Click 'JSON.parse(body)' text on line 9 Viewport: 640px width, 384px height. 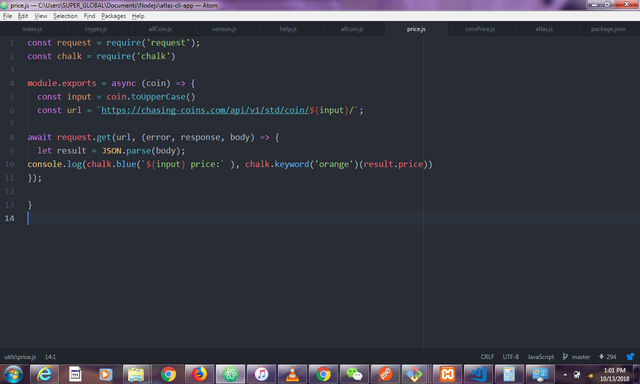tap(141, 151)
